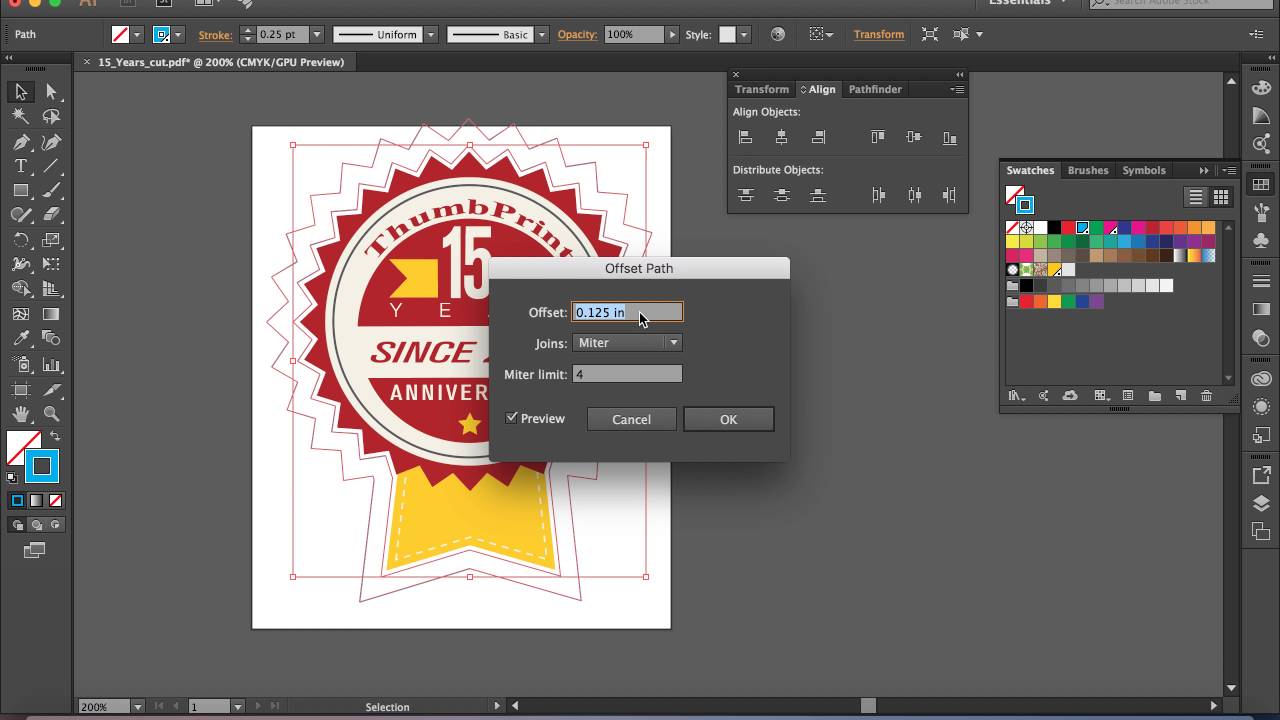Select the Selection tool (black arrow)

coord(20,92)
